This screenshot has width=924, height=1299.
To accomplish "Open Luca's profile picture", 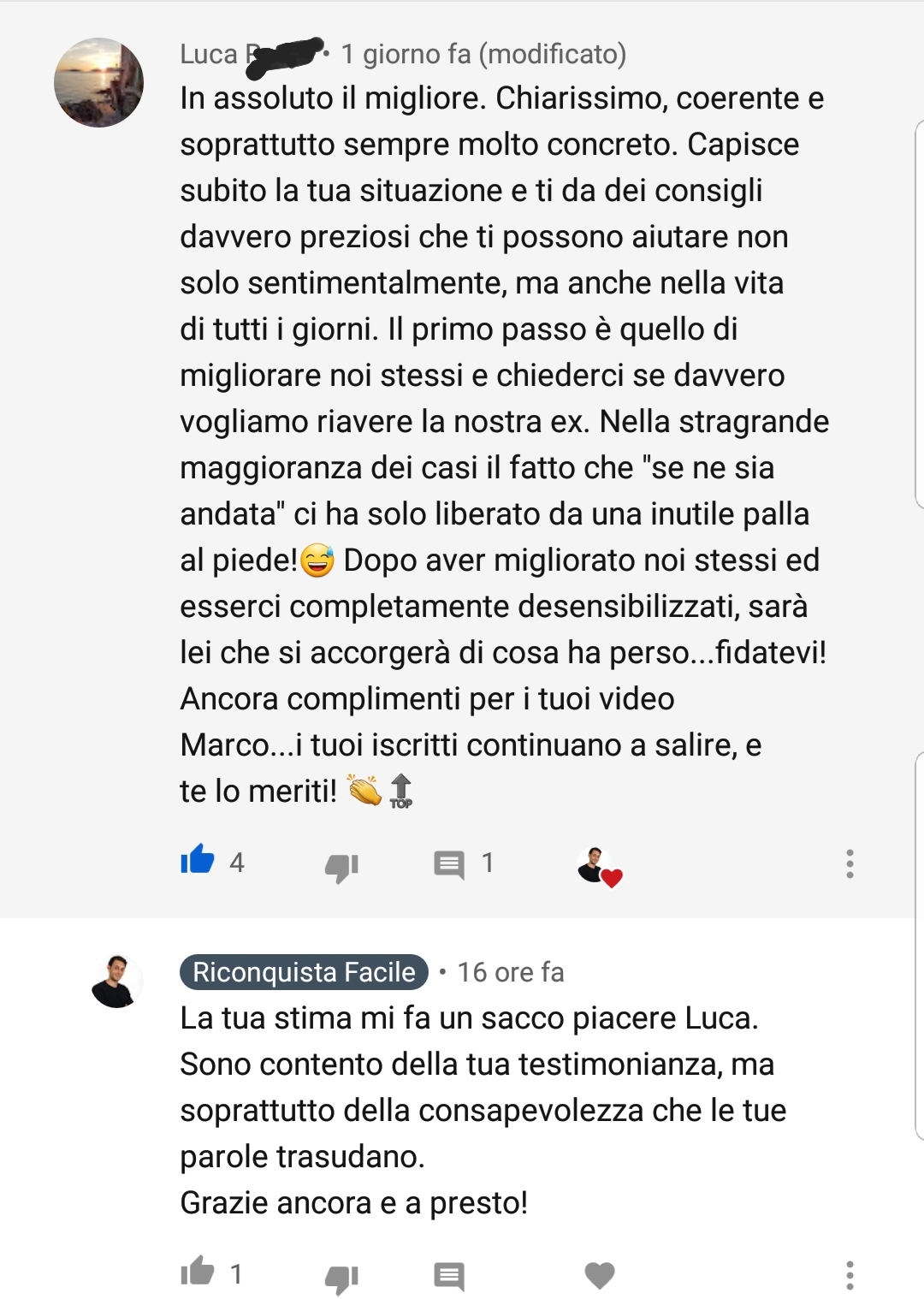I will [x=98, y=82].
